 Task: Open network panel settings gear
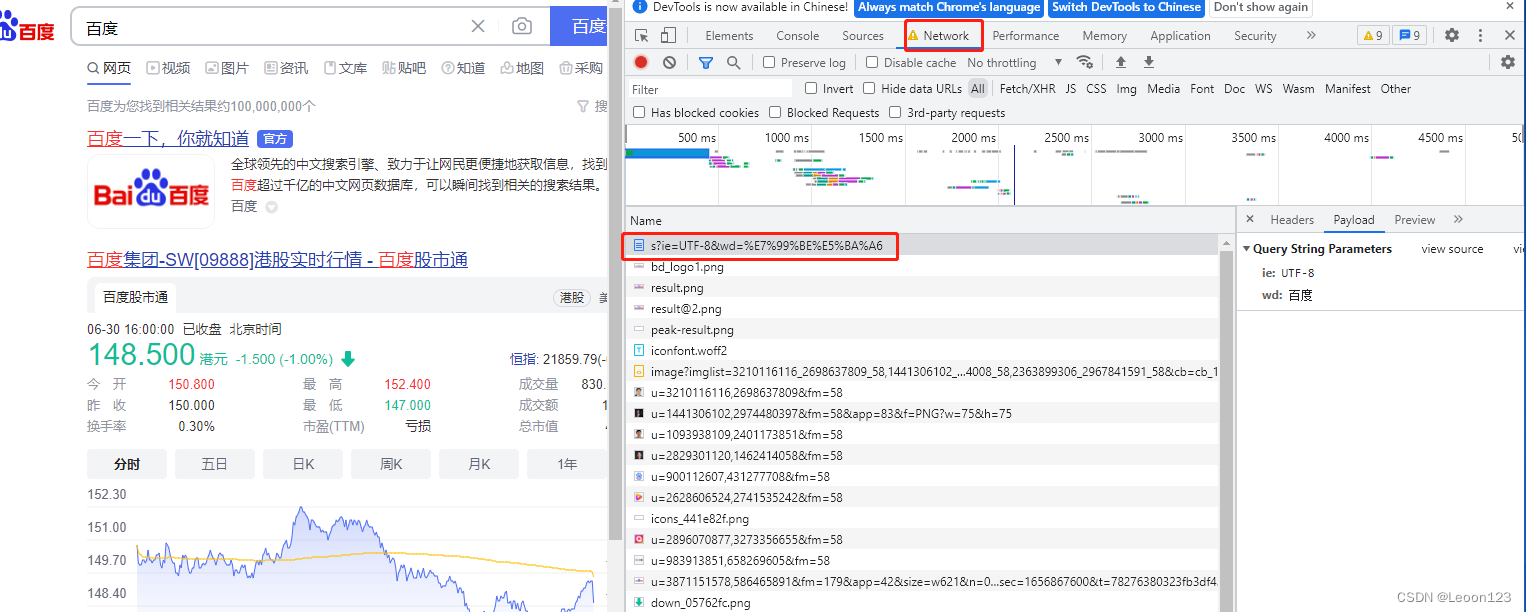[x=1508, y=62]
